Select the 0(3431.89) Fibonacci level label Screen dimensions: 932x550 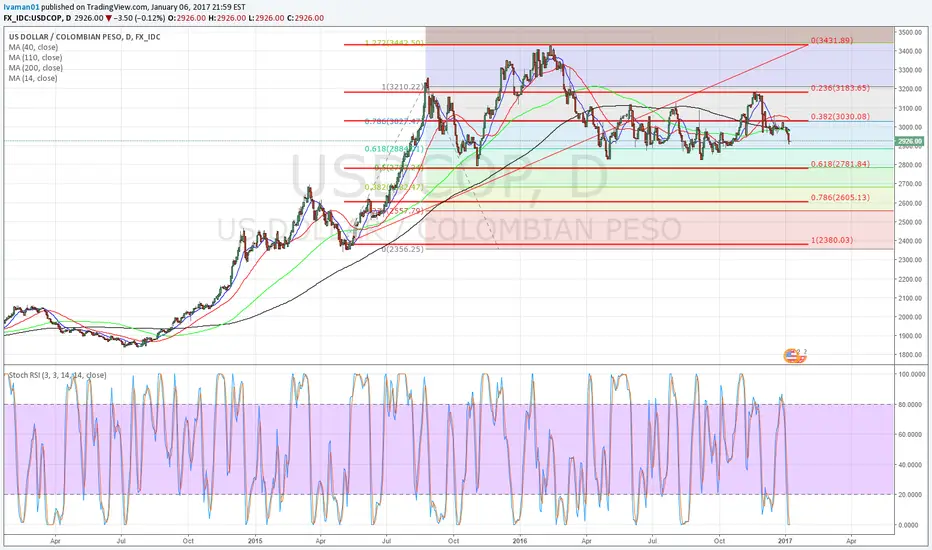pos(832,40)
